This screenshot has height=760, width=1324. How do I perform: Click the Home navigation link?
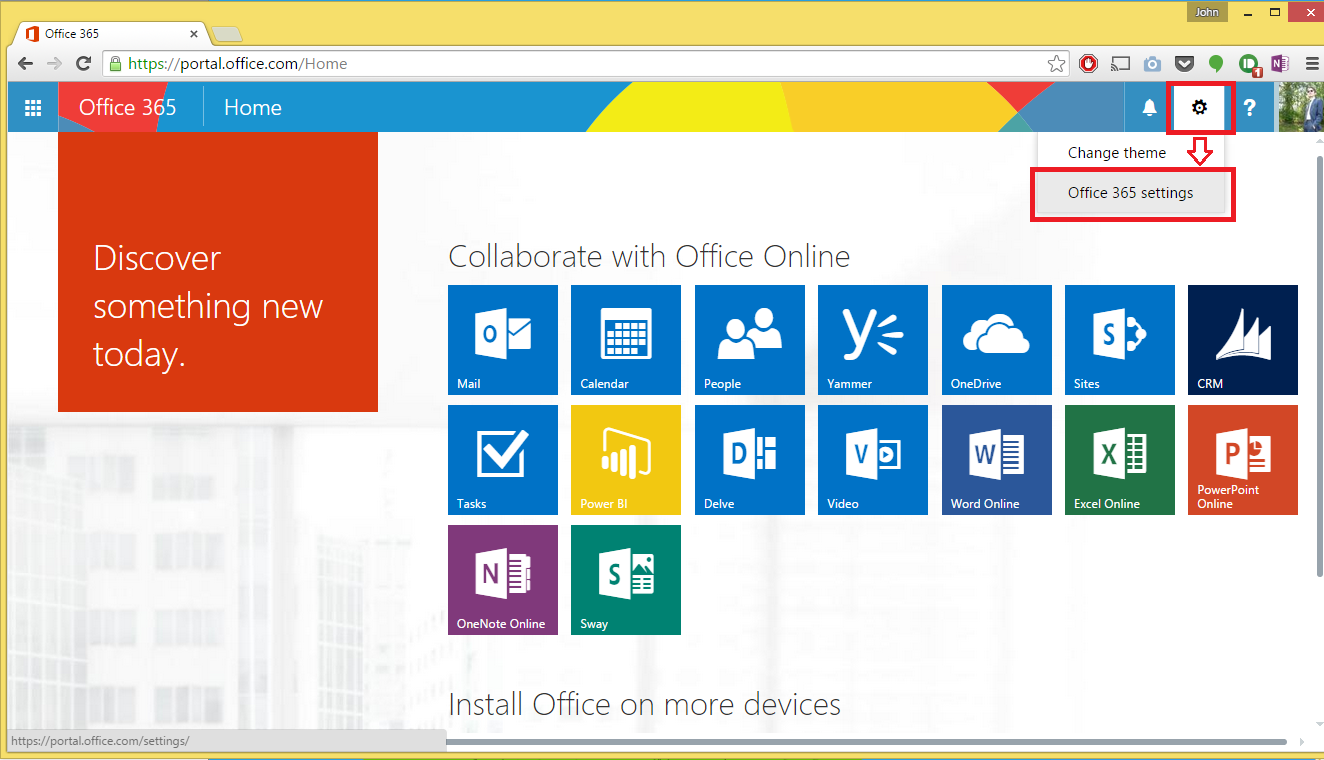(x=252, y=107)
